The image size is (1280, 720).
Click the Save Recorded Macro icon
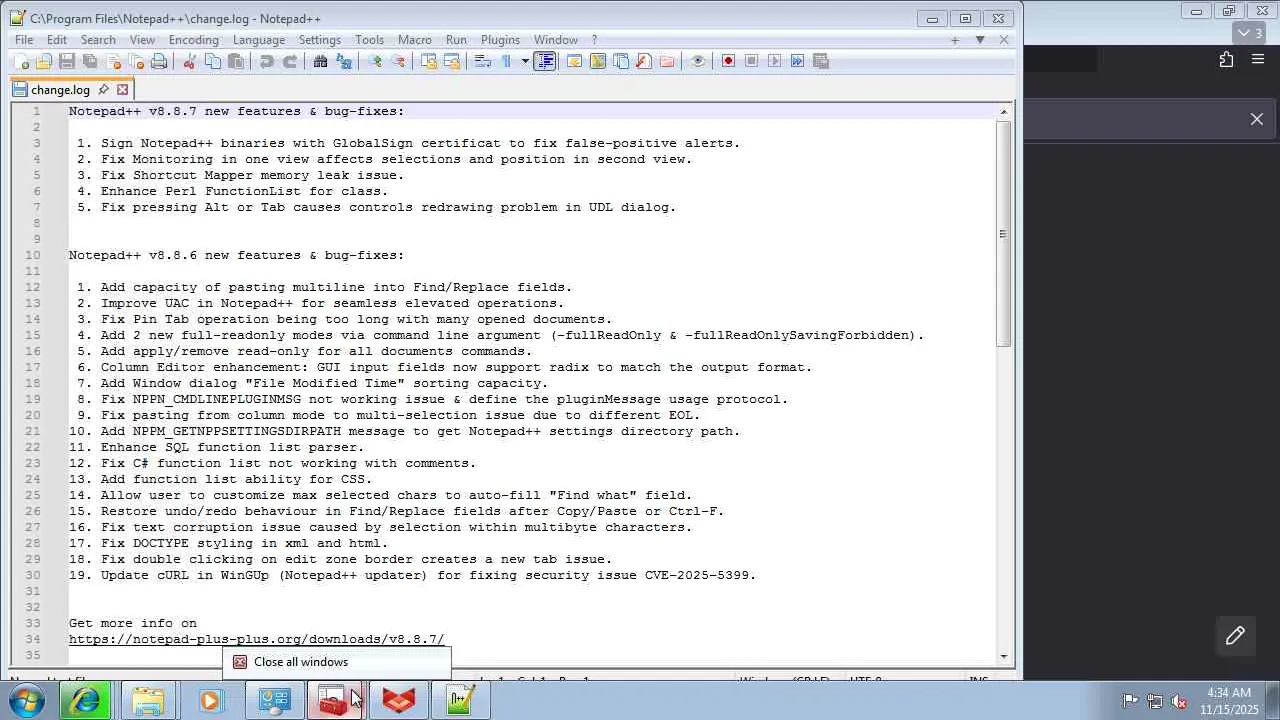point(821,61)
